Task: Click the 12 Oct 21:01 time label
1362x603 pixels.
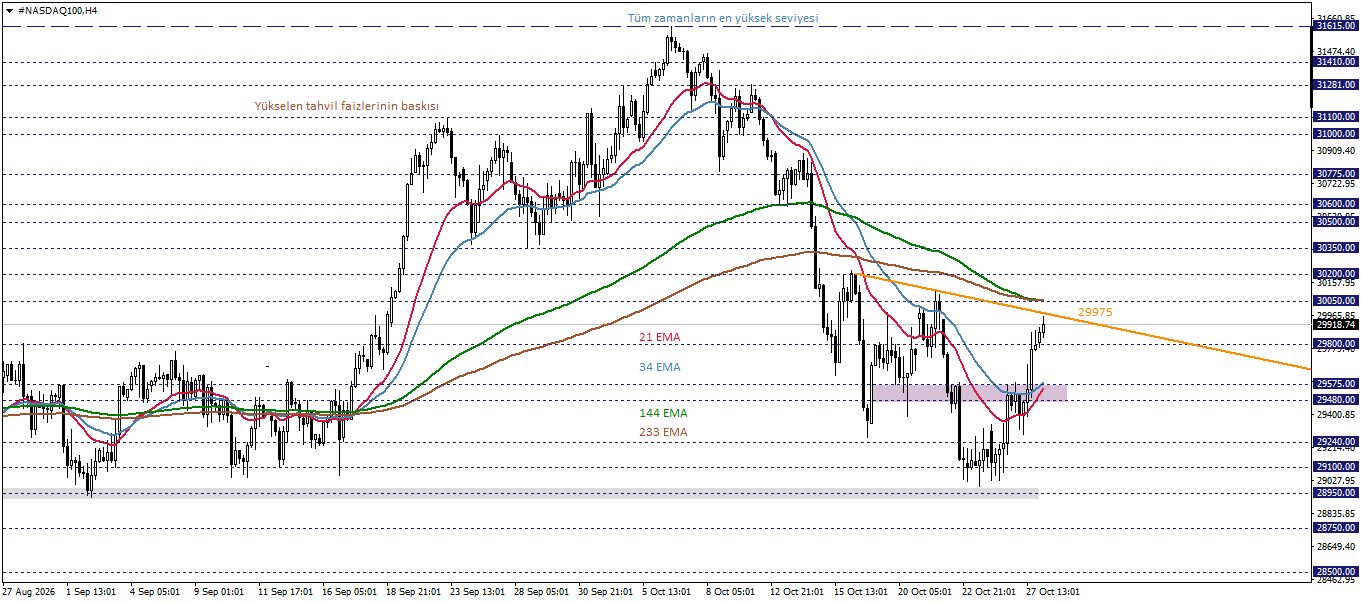Action: point(797,592)
